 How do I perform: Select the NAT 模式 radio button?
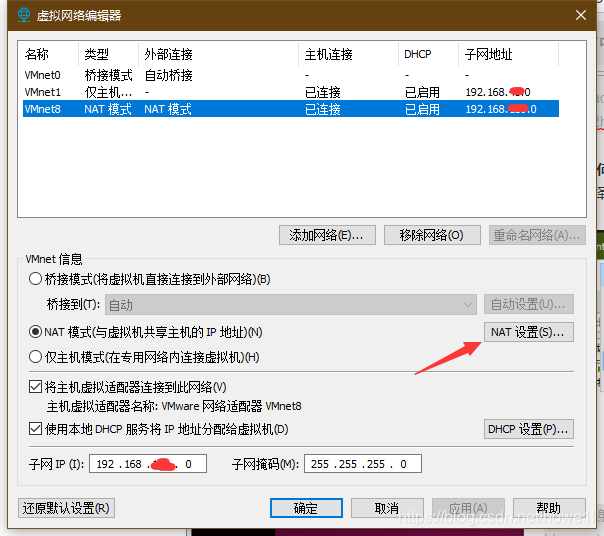(35, 332)
